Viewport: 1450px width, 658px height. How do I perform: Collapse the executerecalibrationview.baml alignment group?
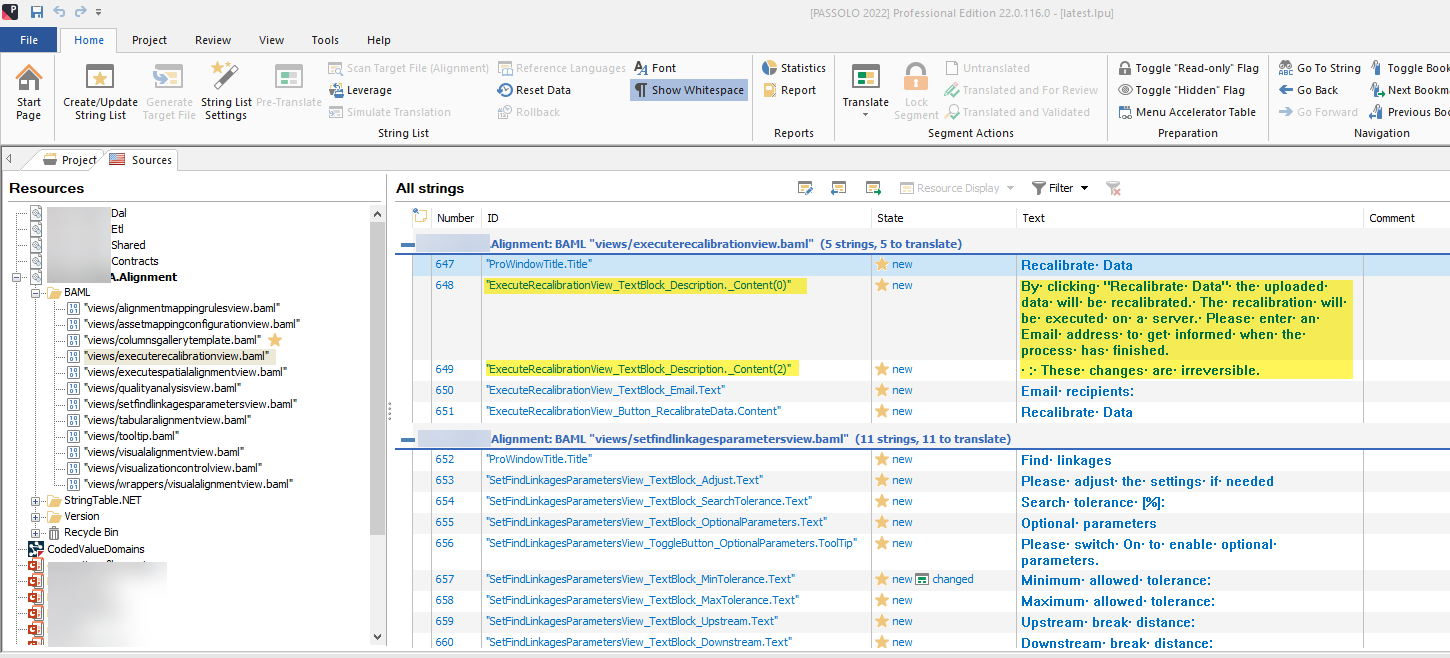coord(406,242)
